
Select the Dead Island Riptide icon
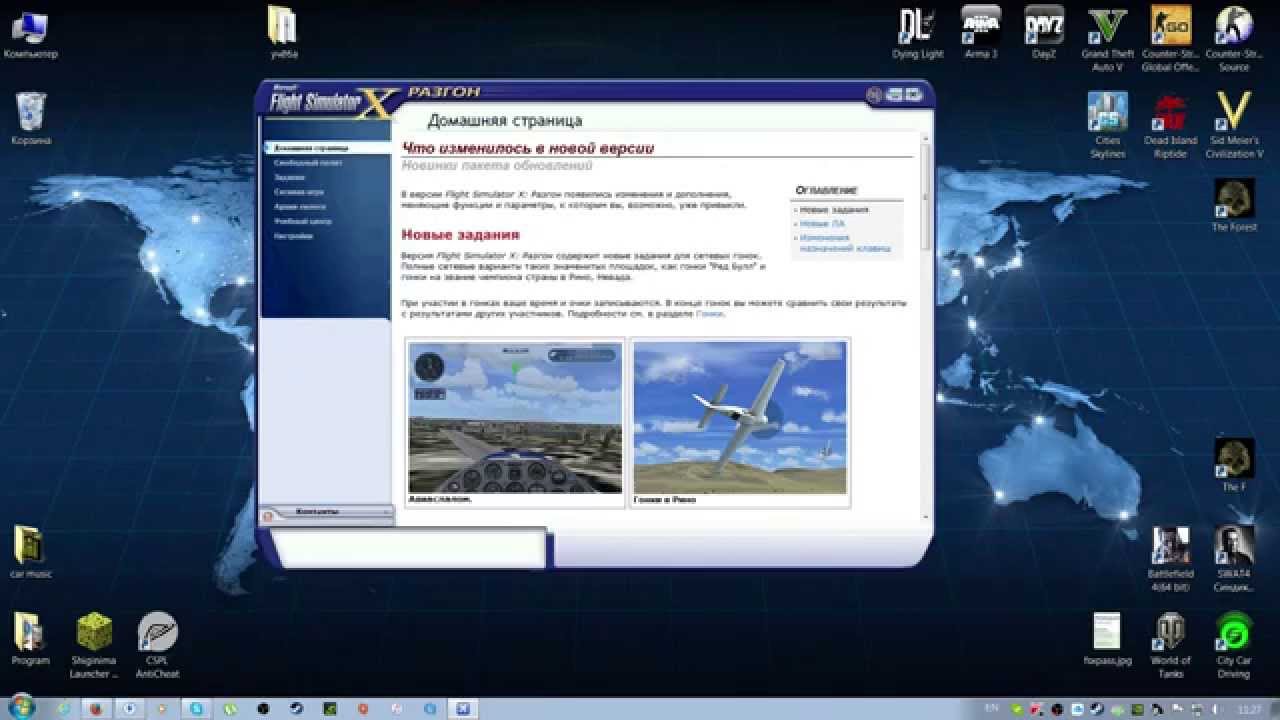pos(1170,125)
